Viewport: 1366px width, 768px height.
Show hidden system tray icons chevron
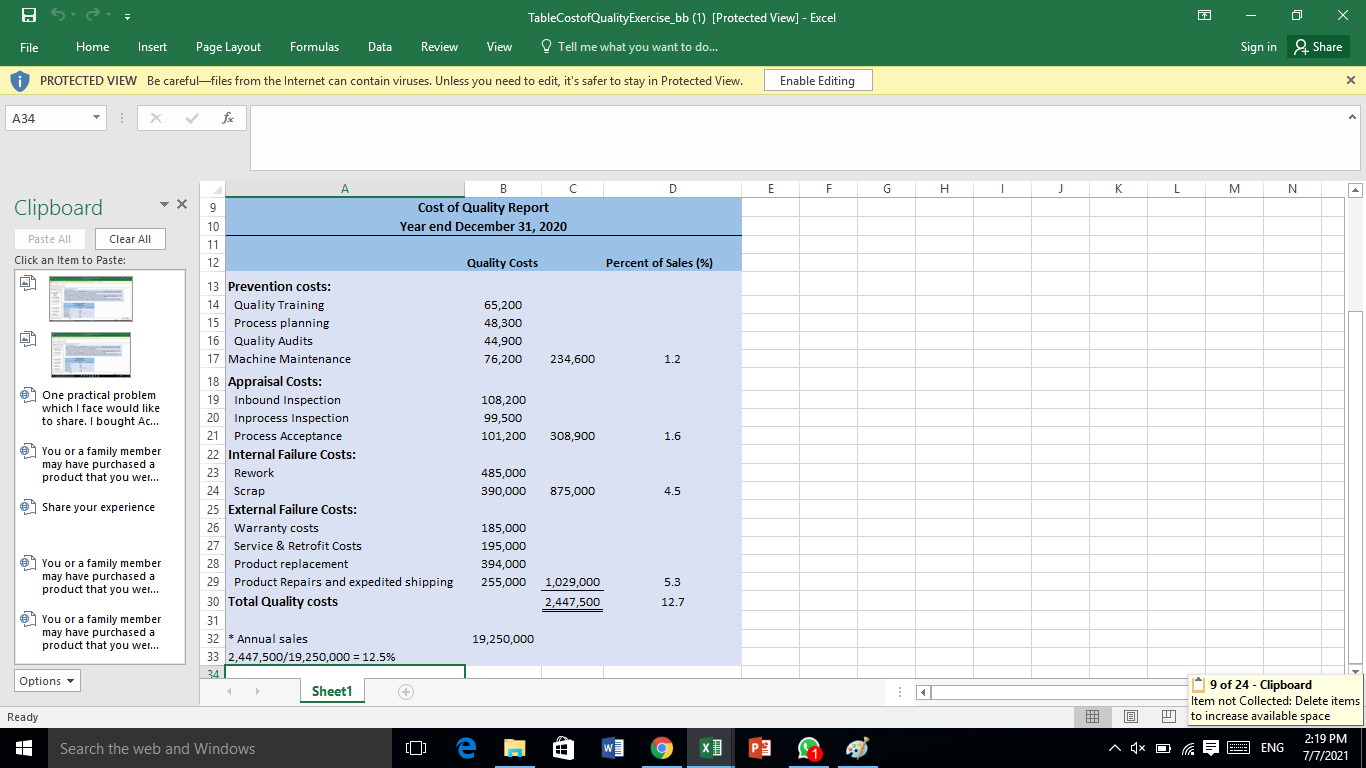click(x=1114, y=748)
